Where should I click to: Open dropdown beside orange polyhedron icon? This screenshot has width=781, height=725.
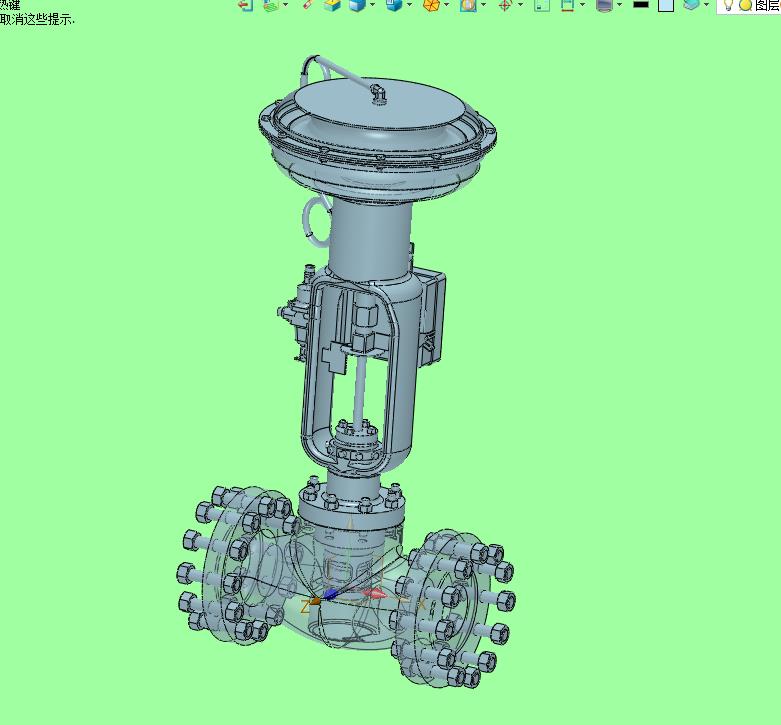[446, 4]
